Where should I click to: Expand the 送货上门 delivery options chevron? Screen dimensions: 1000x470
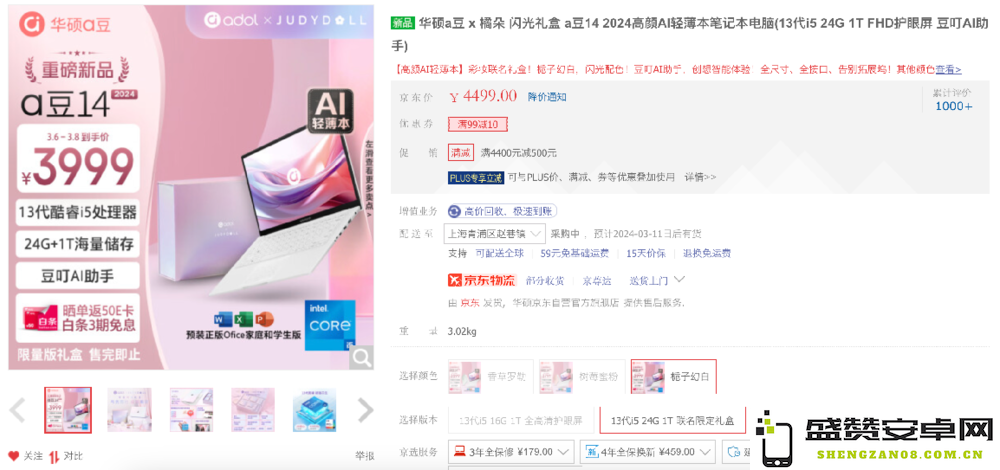click(679, 279)
